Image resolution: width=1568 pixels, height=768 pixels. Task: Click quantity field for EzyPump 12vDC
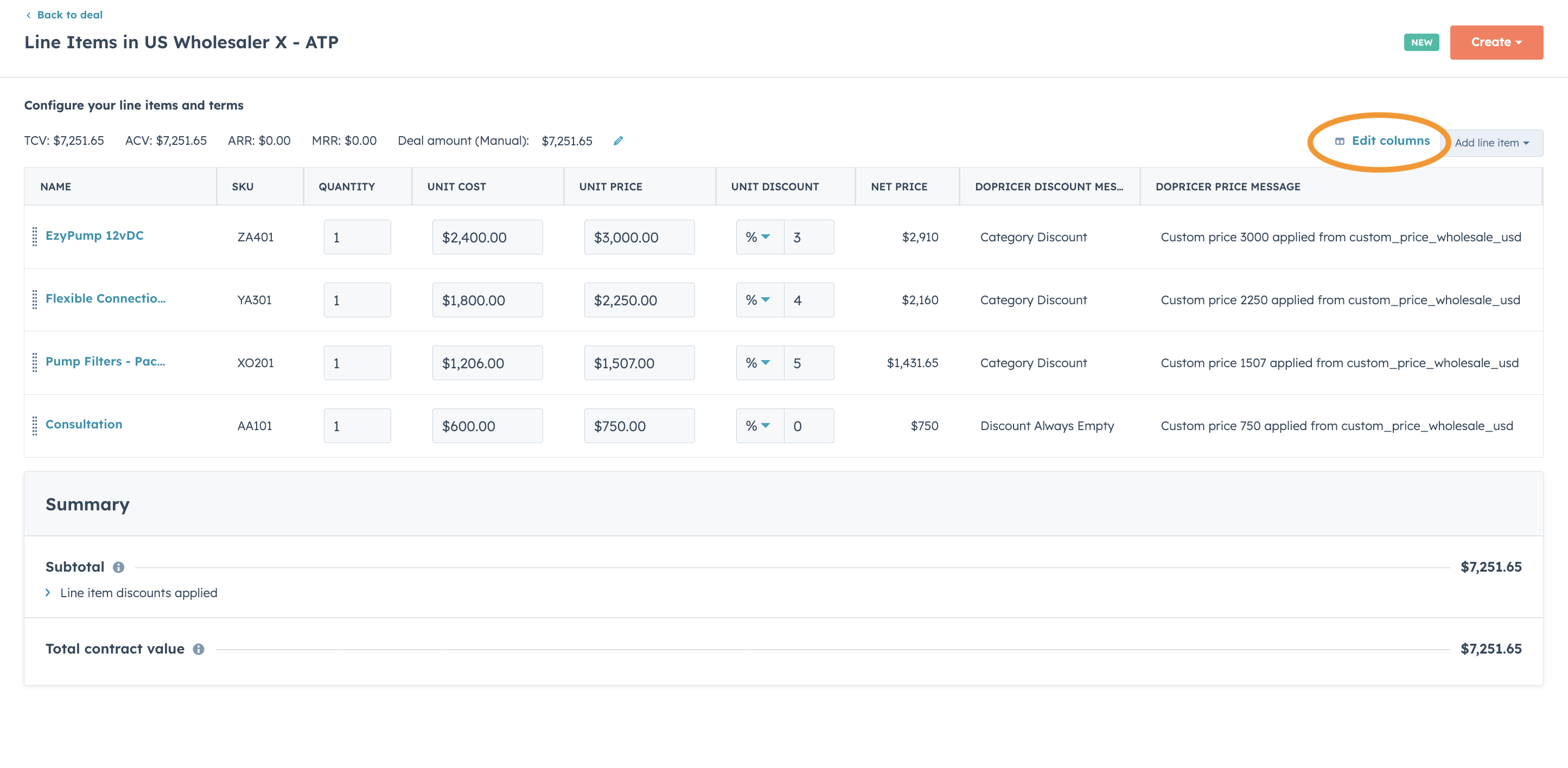pos(358,238)
